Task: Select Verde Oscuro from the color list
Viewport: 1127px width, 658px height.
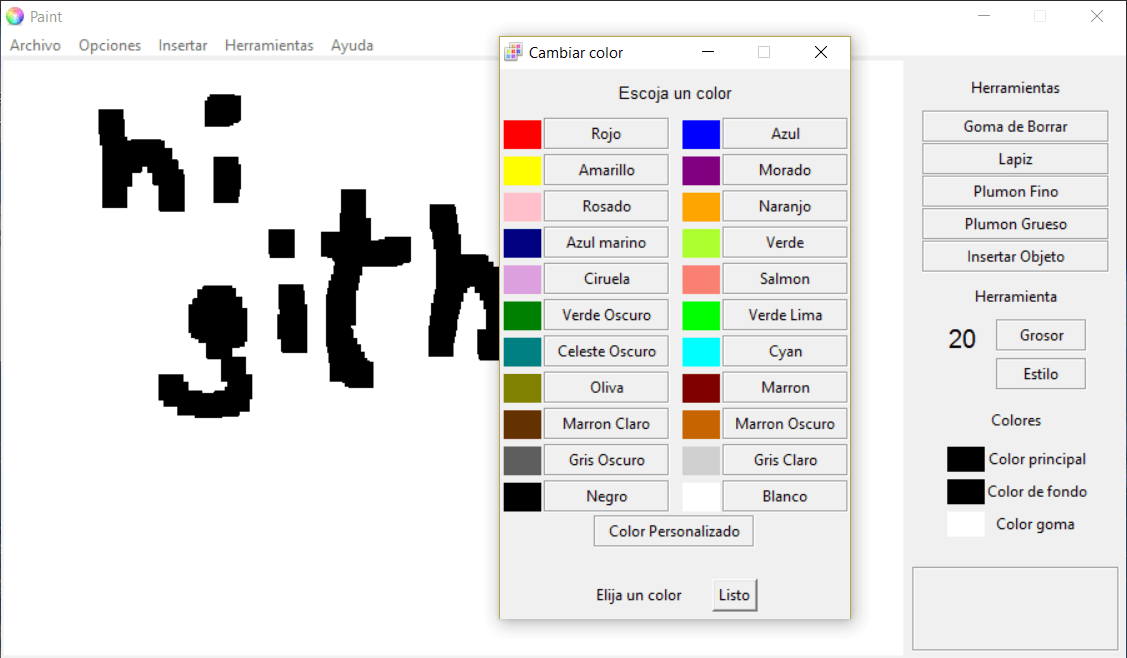Action: tap(605, 314)
